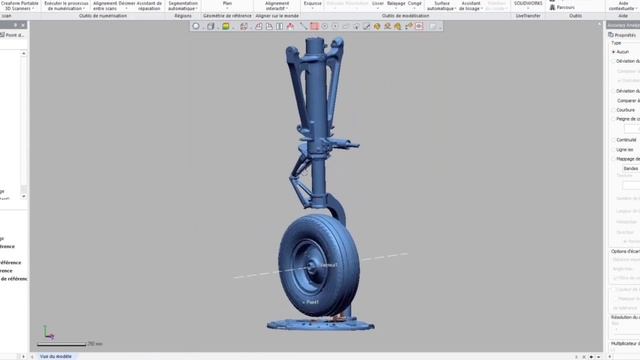Open the Esquisse dropdown

pyautogui.click(x=313, y=5)
